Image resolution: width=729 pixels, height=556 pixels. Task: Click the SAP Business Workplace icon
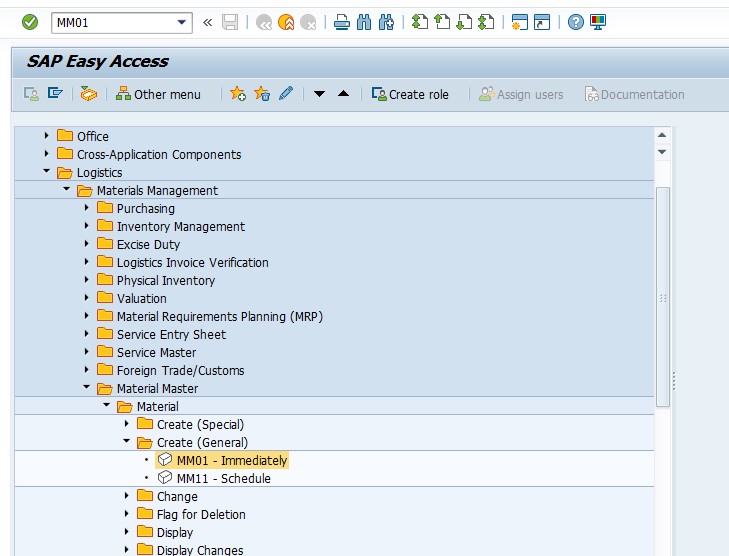(88, 93)
